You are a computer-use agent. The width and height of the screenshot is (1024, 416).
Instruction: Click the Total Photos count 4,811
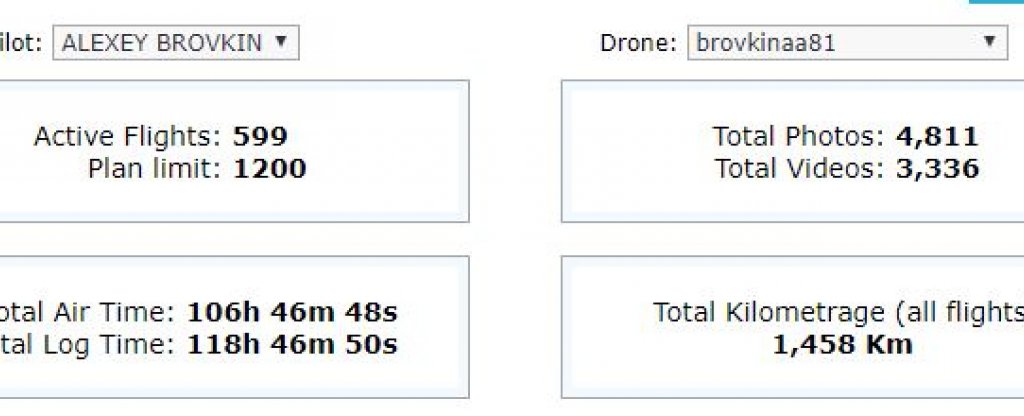click(936, 137)
